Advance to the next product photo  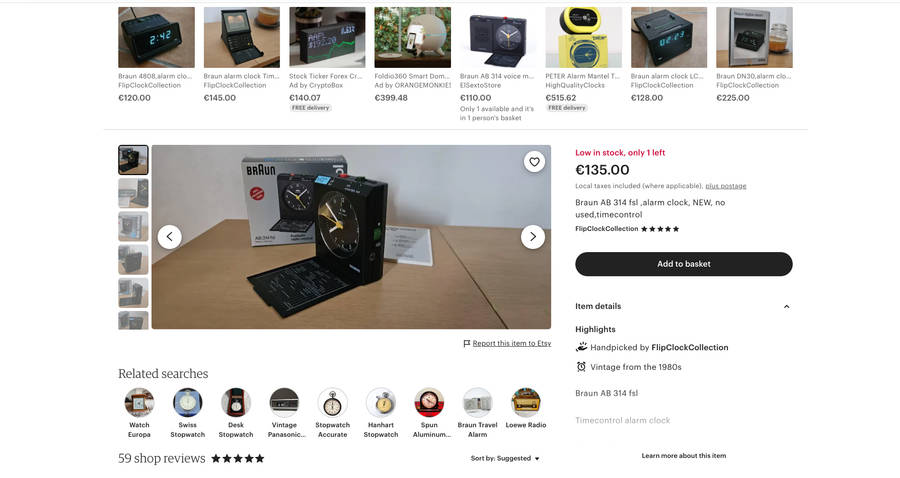click(533, 236)
